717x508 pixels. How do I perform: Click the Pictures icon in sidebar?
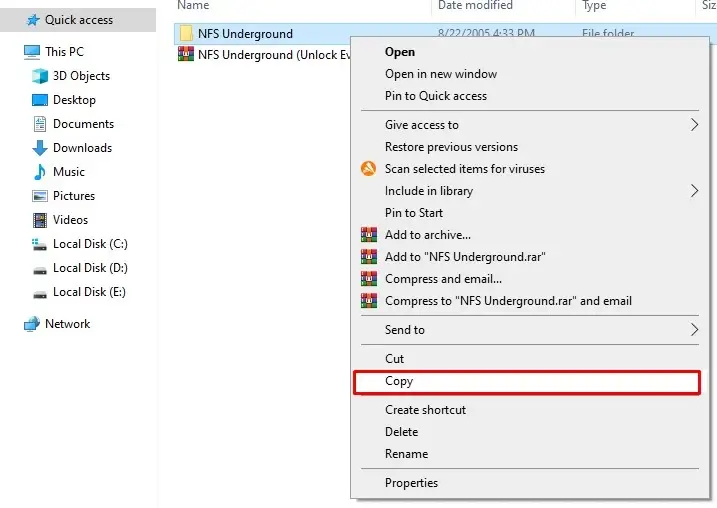pos(40,196)
